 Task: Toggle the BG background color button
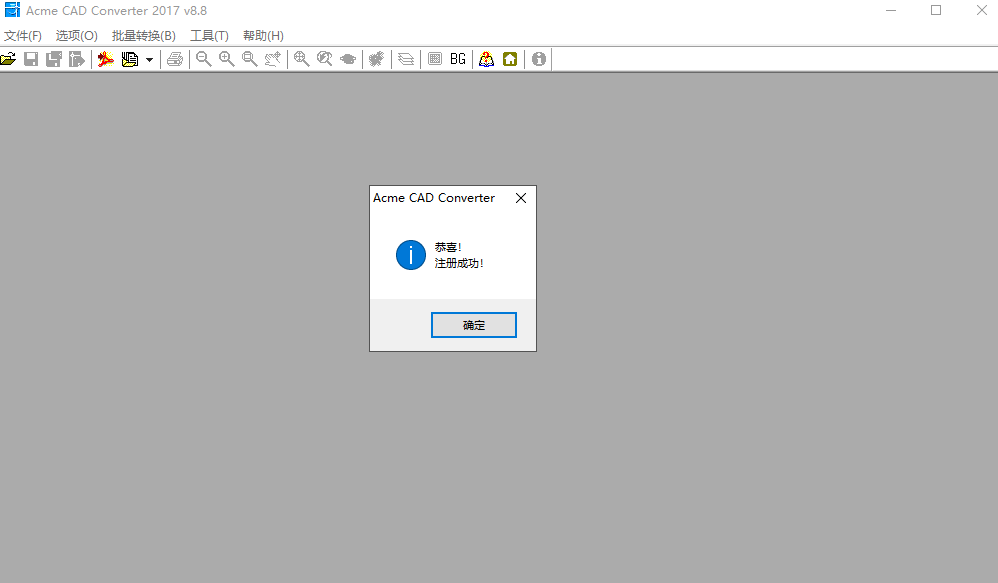click(458, 59)
